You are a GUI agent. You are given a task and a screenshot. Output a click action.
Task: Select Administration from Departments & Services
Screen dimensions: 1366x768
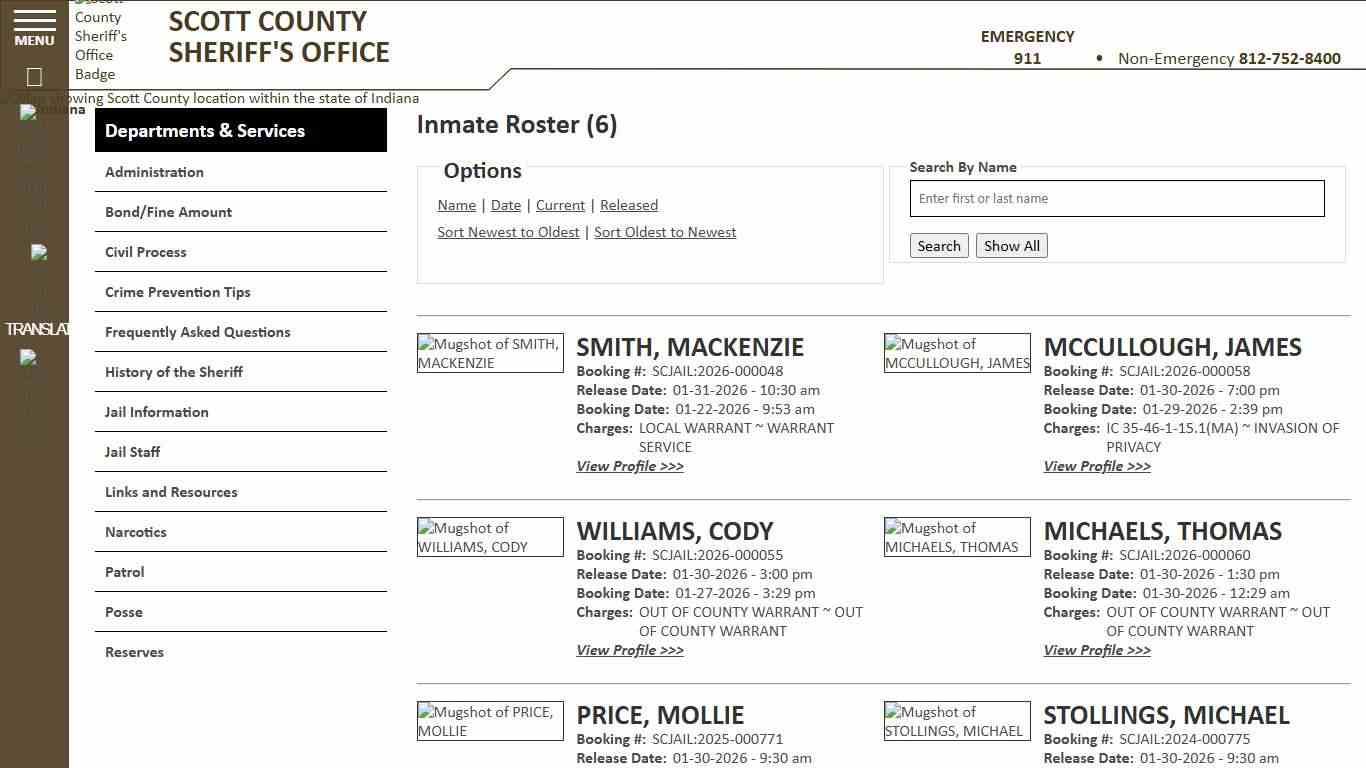[154, 171]
